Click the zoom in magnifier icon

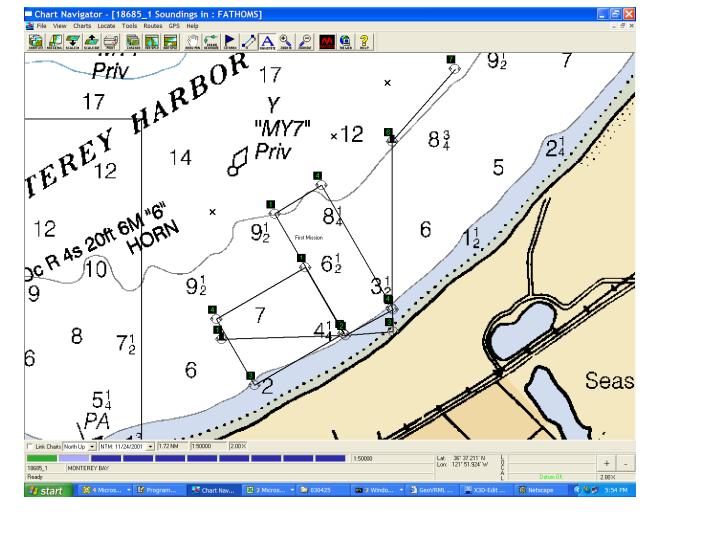click(x=284, y=42)
